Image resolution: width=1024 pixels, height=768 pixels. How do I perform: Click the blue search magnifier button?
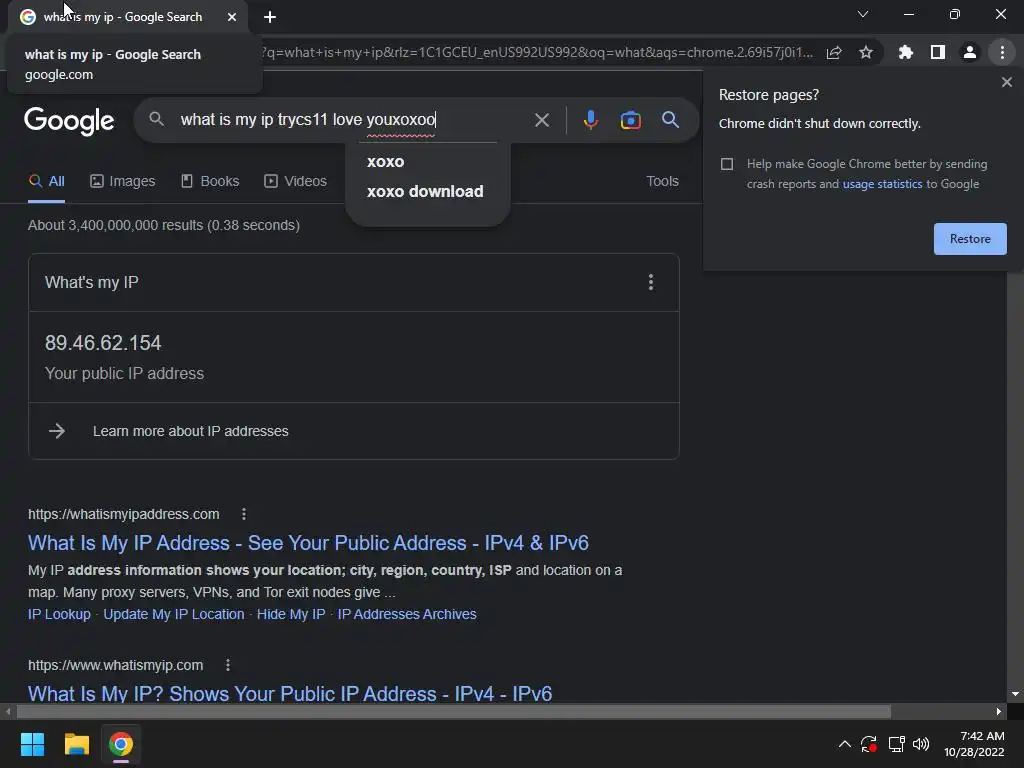click(670, 120)
